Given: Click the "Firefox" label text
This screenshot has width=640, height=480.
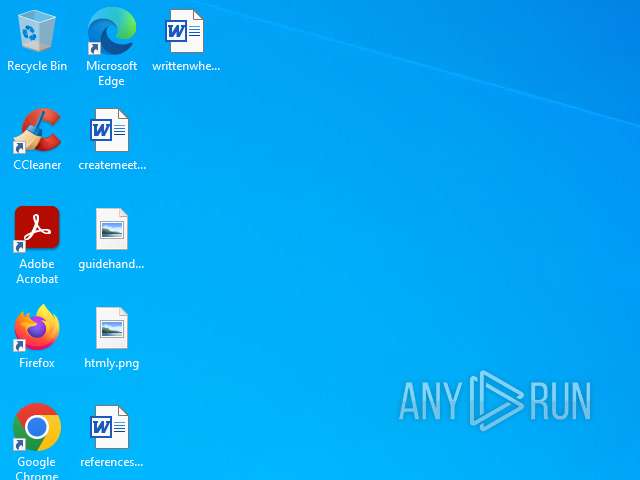Looking at the screenshot, I should coord(37,363).
